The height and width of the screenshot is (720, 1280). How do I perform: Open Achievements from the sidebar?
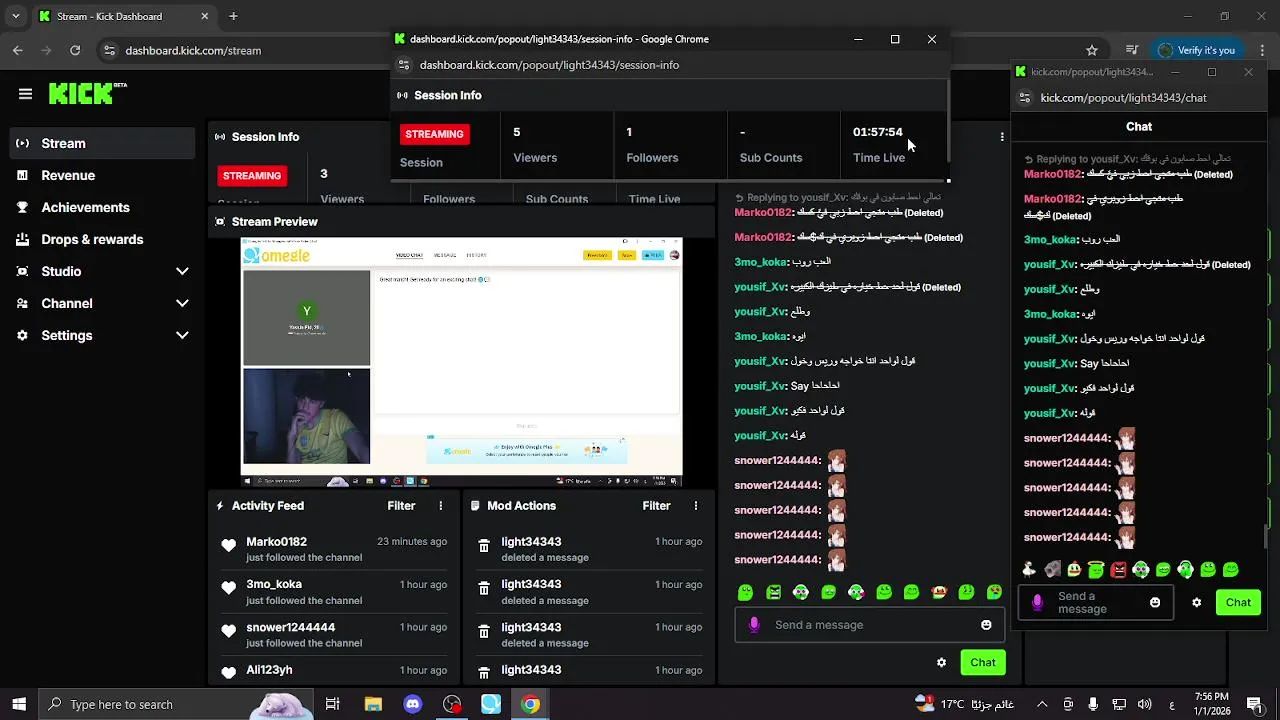point(104,207)
